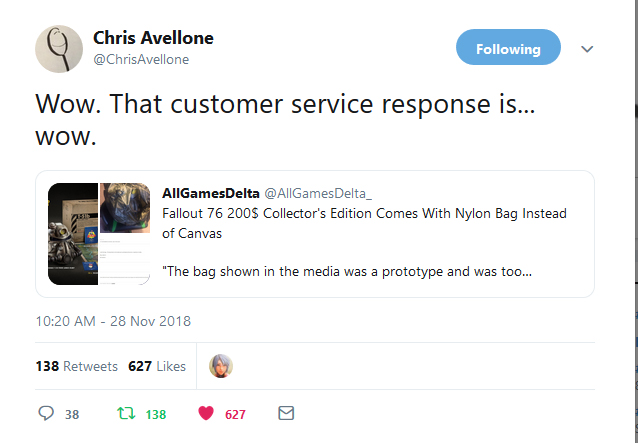The height and width of the screenshot is (443, 638).
Task: Click the reply speech bubble icon
Action: point(46,413)
